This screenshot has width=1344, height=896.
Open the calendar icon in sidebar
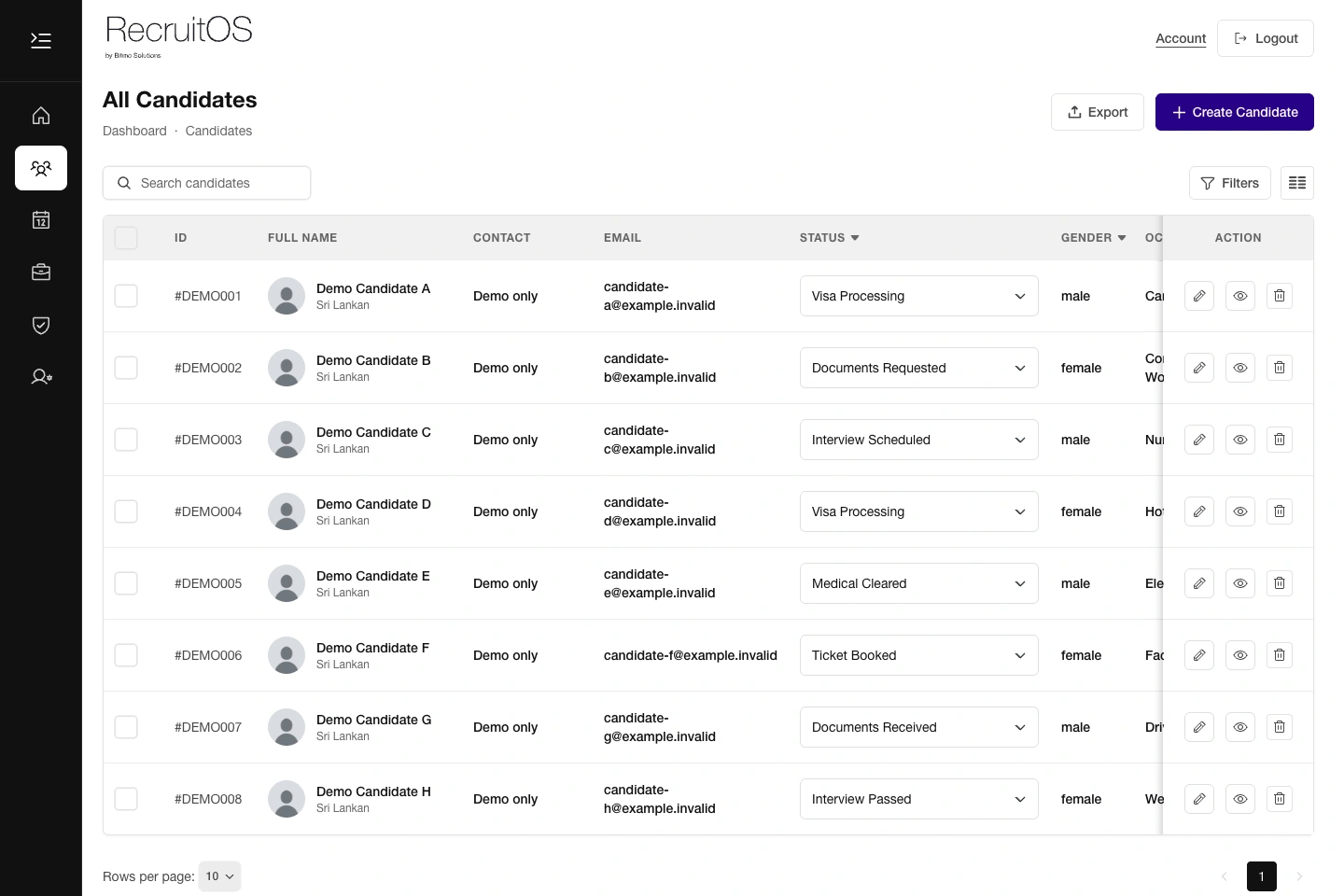coord(41,220)
